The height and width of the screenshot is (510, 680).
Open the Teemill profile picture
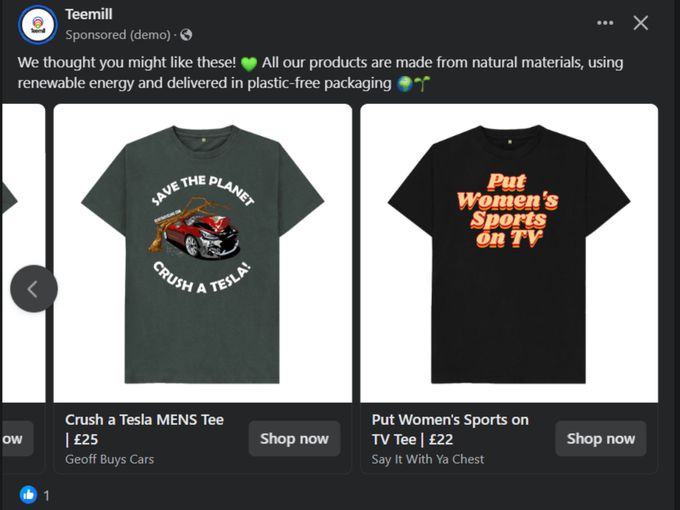[x=38, y=24]
